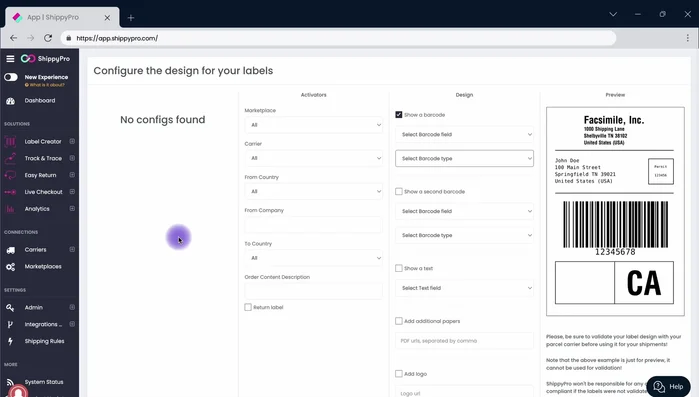The width and height of the screenshot is (699, 397).
Task: Expand Analytics plus icon
Action: (72, 209)
